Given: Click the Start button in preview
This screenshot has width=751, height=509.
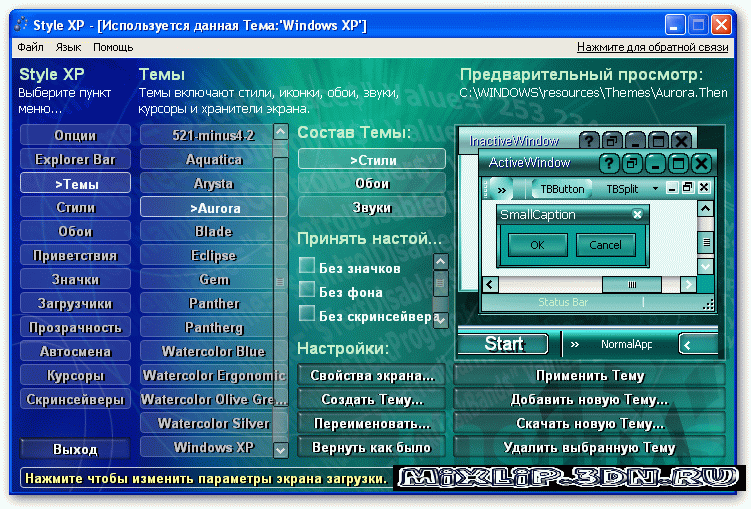Looking at the screenshot, I should 503,343.
